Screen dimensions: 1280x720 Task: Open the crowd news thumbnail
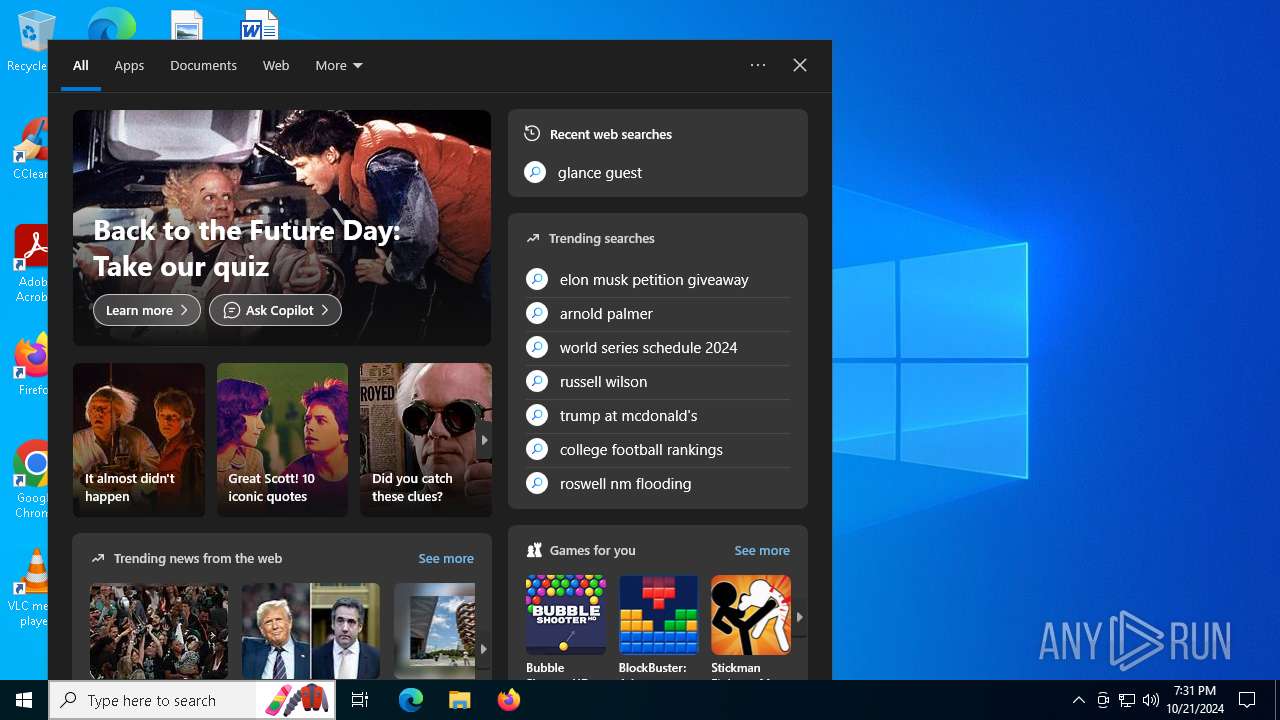click(159, 631)
